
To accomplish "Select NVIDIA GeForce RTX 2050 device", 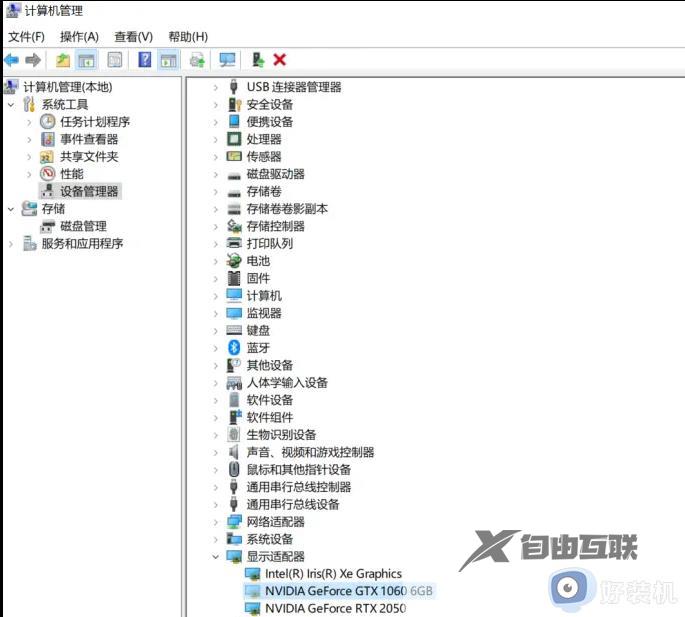I will pos(336,608).
